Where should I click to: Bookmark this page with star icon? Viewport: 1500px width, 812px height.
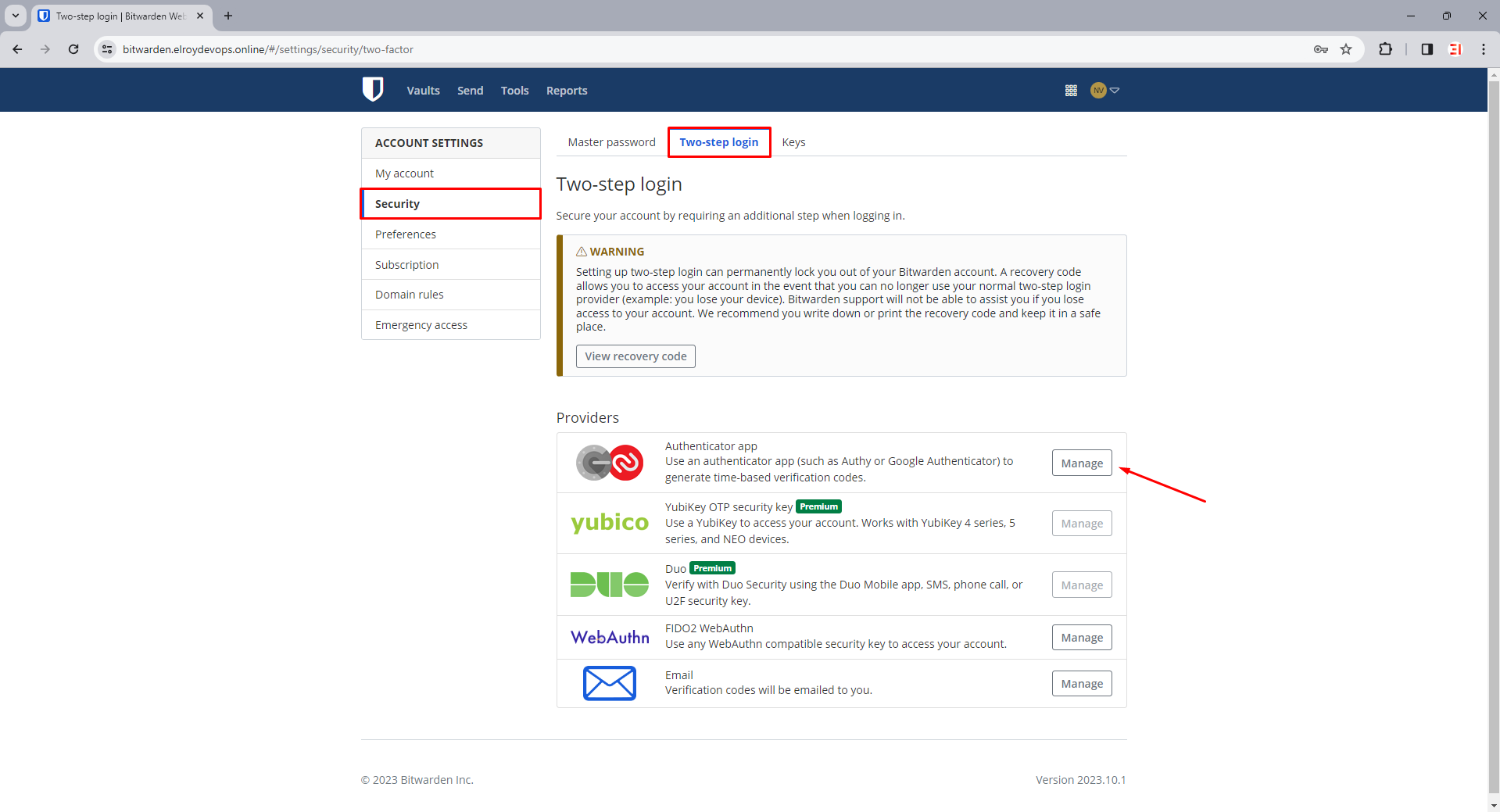coord(1346,49)
